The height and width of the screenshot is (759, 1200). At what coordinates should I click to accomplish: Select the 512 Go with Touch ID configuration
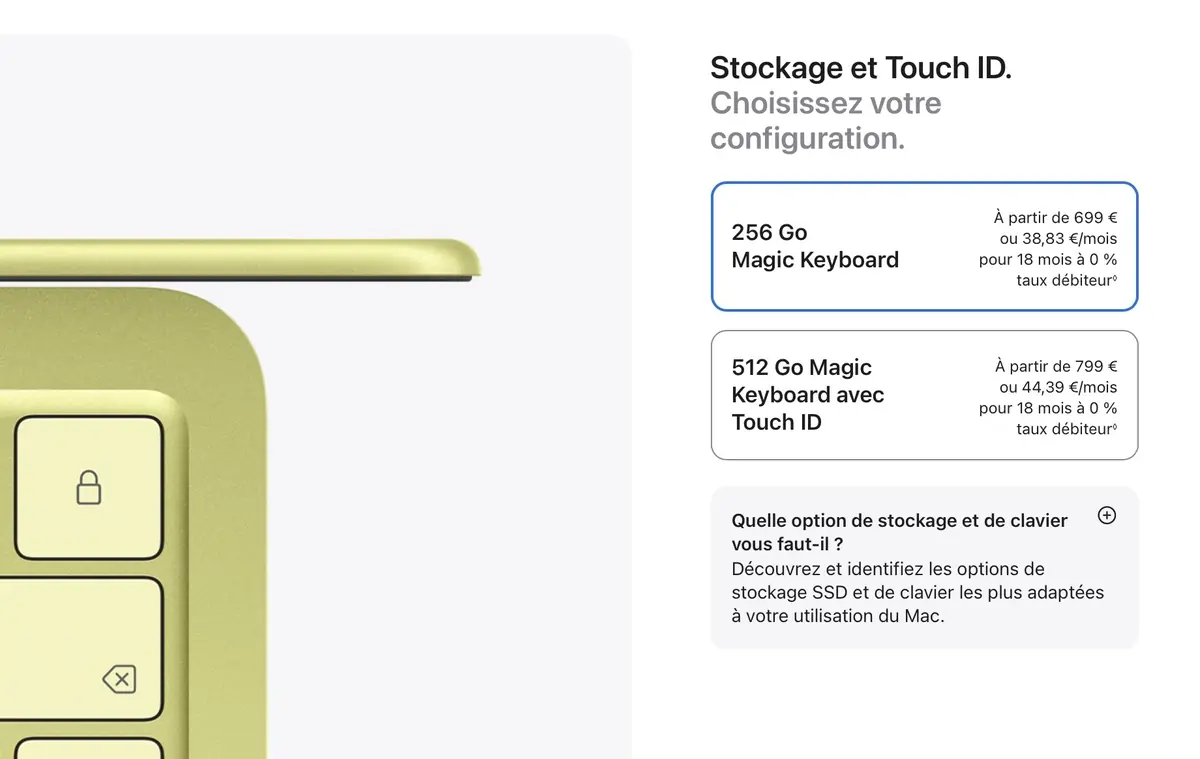click(923, 394)
